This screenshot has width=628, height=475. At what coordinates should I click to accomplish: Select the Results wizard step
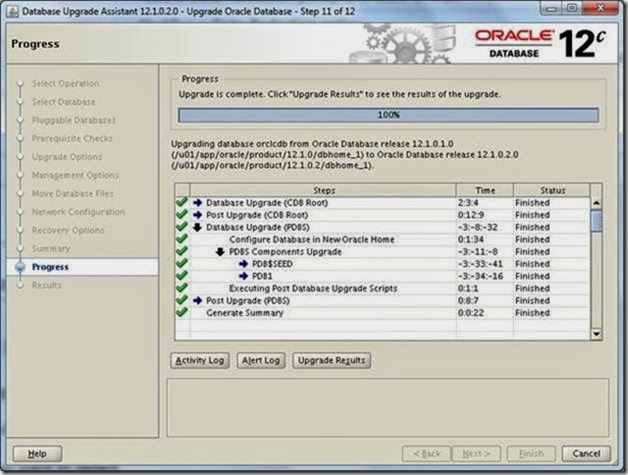click(x=47, y=285)
